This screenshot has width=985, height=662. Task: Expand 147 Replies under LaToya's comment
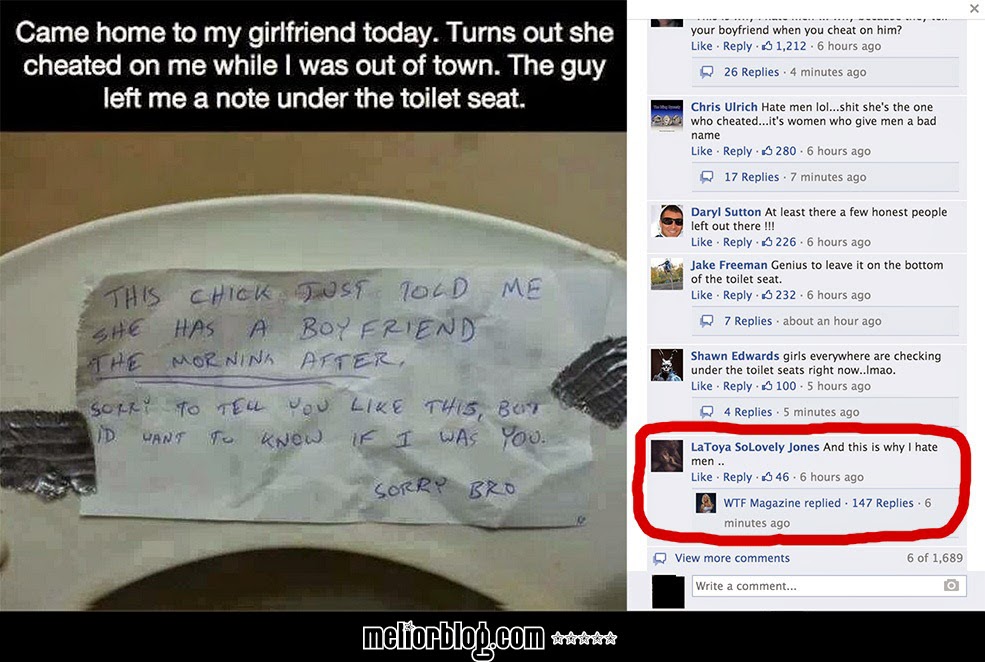tap(882, 503)
